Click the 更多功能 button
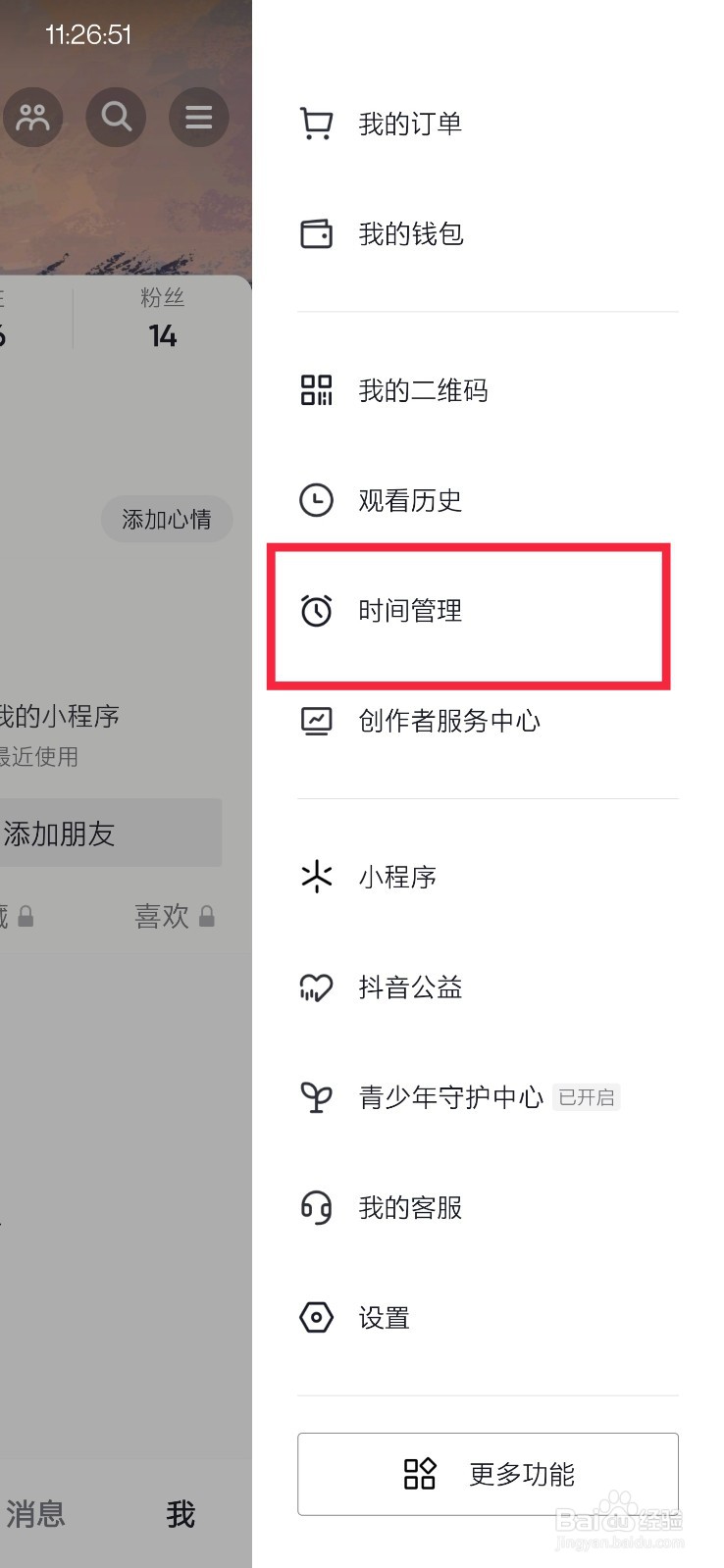The height and width of the screenshot is (1568, 724). click(488, 1474)
